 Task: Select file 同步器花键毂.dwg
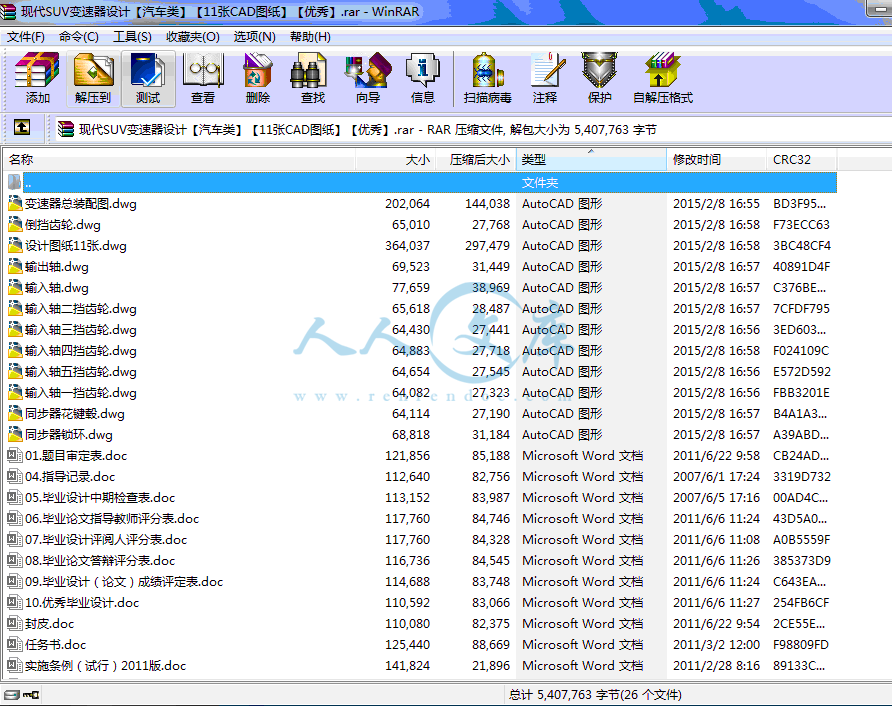75,414
